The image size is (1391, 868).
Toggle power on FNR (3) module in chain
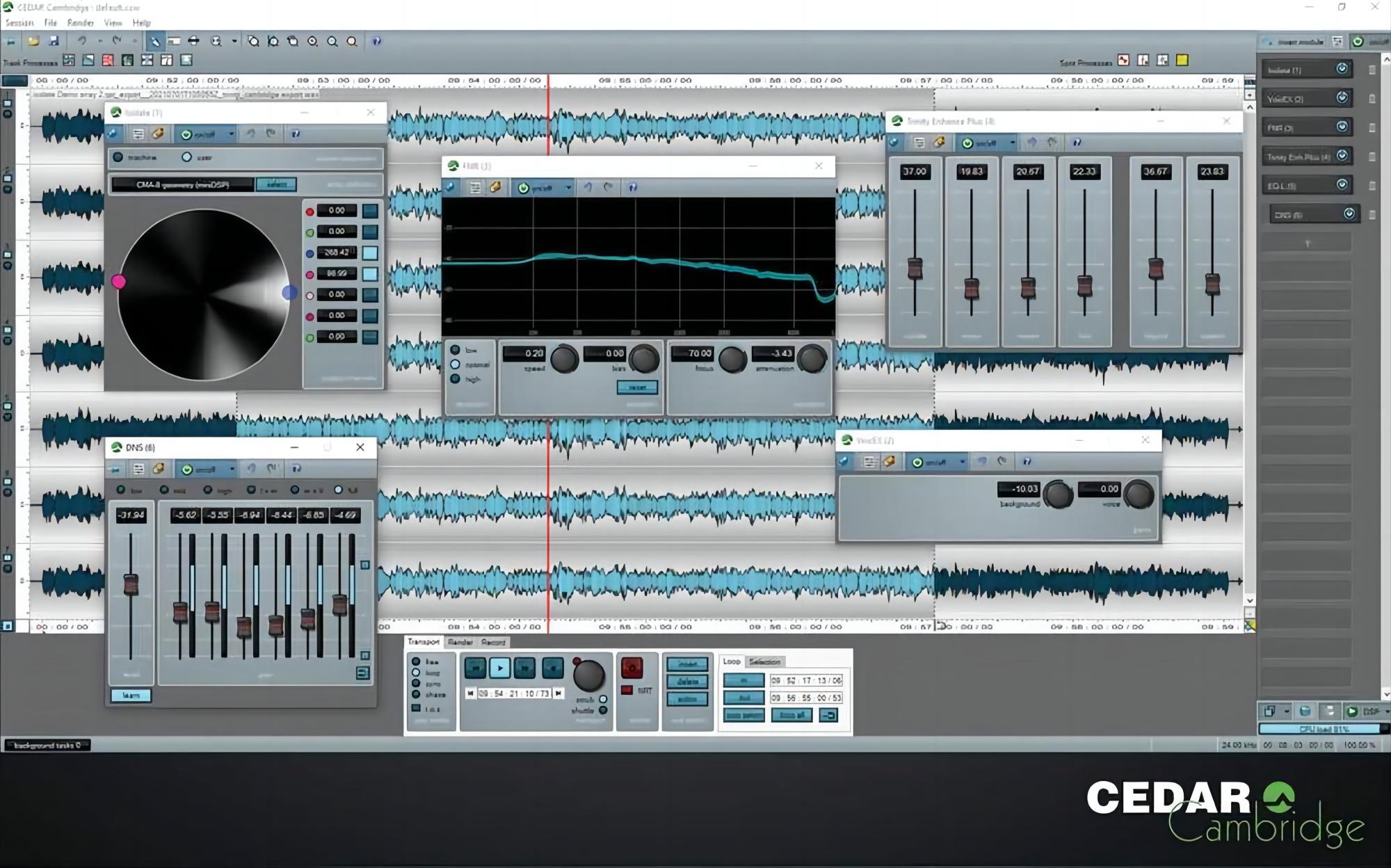pyautogui.click(x=1342, y=127)
